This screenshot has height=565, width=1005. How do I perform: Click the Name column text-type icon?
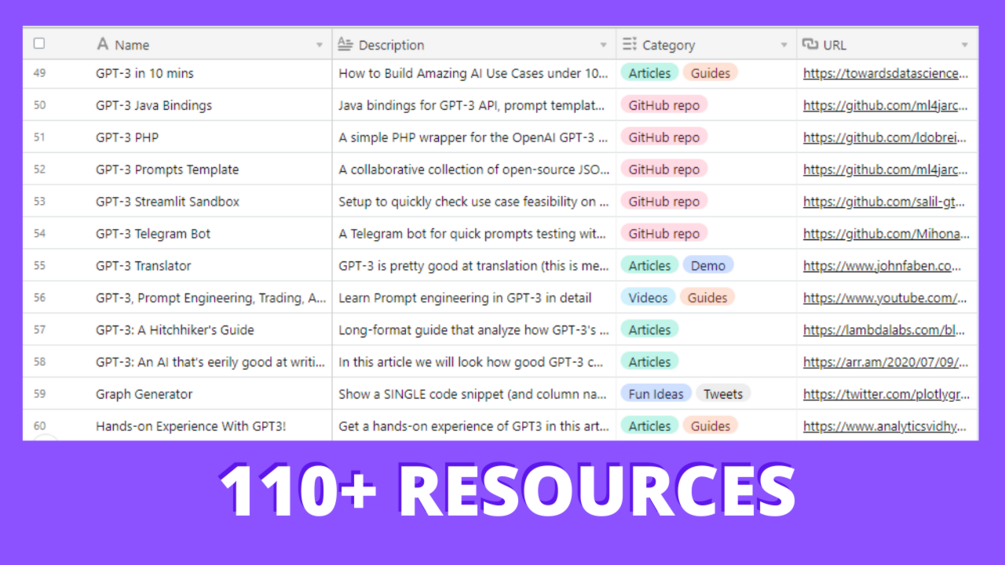coord(102,44)
